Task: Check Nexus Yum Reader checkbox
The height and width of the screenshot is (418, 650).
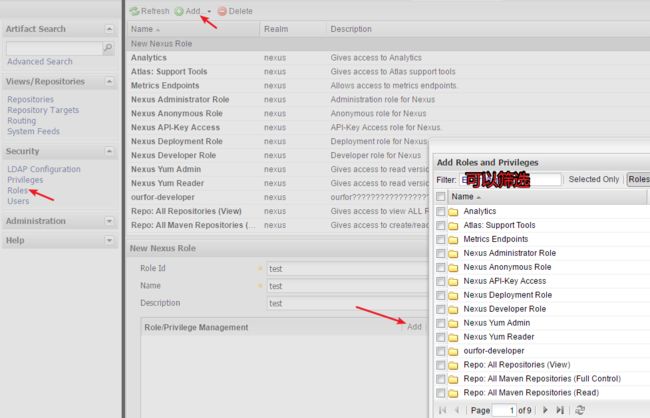Action: click(x=441, y=337)
